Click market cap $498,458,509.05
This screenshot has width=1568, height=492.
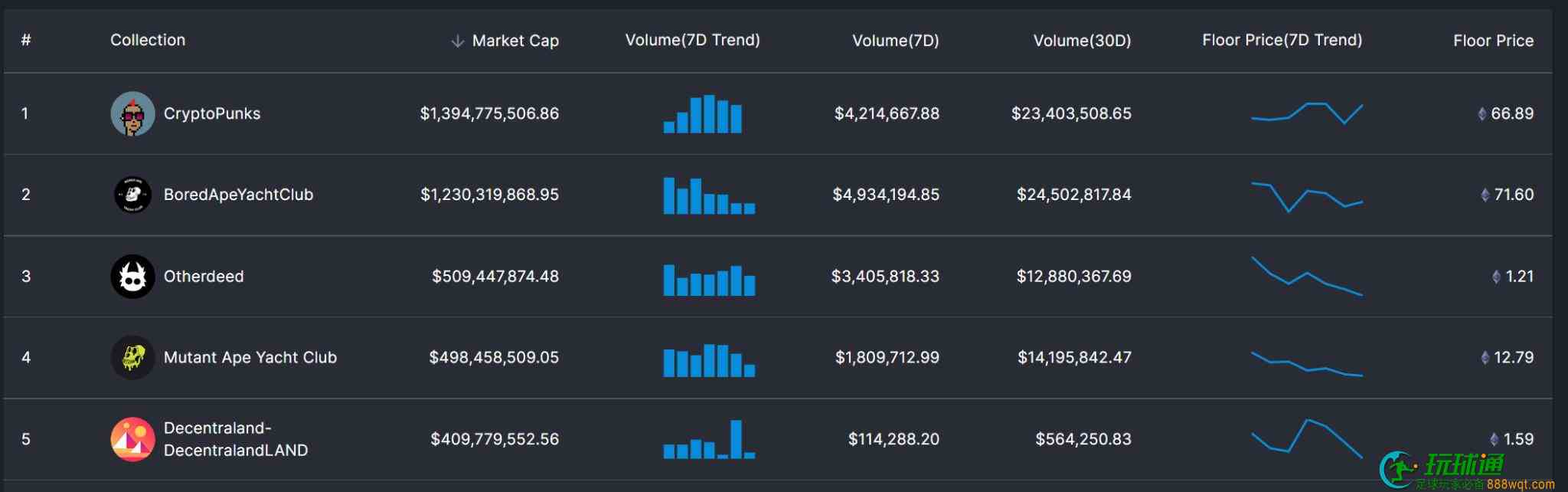494,357
